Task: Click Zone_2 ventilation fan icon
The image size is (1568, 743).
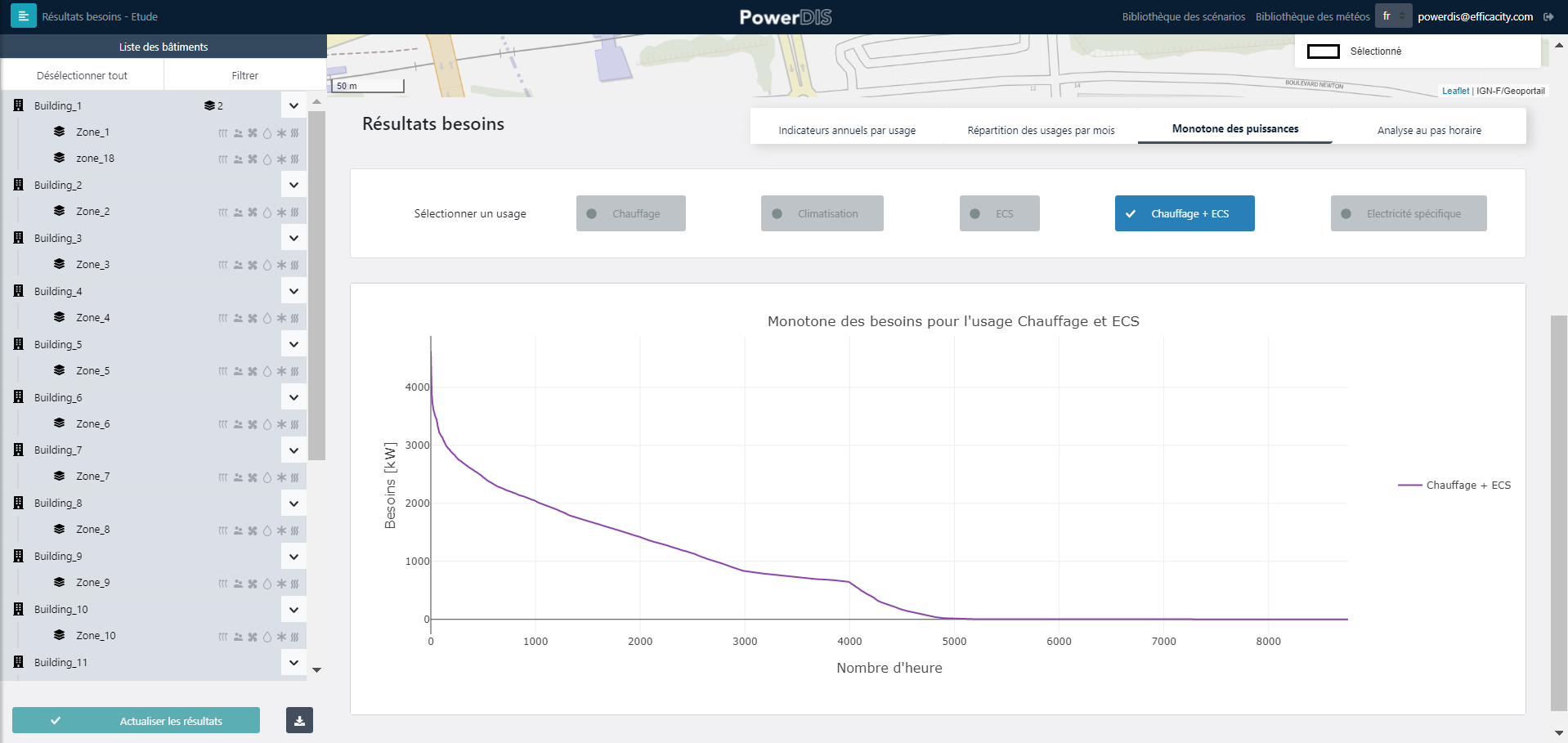Action: coord(253,212)
